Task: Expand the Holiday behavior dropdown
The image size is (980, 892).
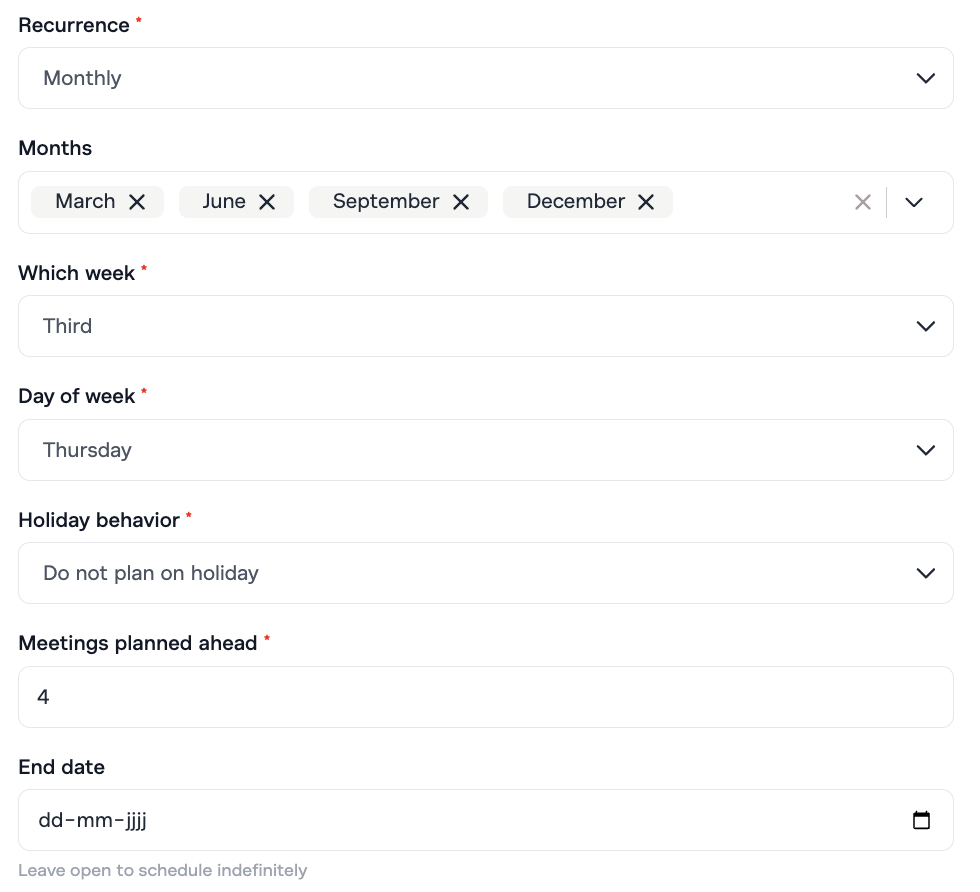Action: pos(485,573)
